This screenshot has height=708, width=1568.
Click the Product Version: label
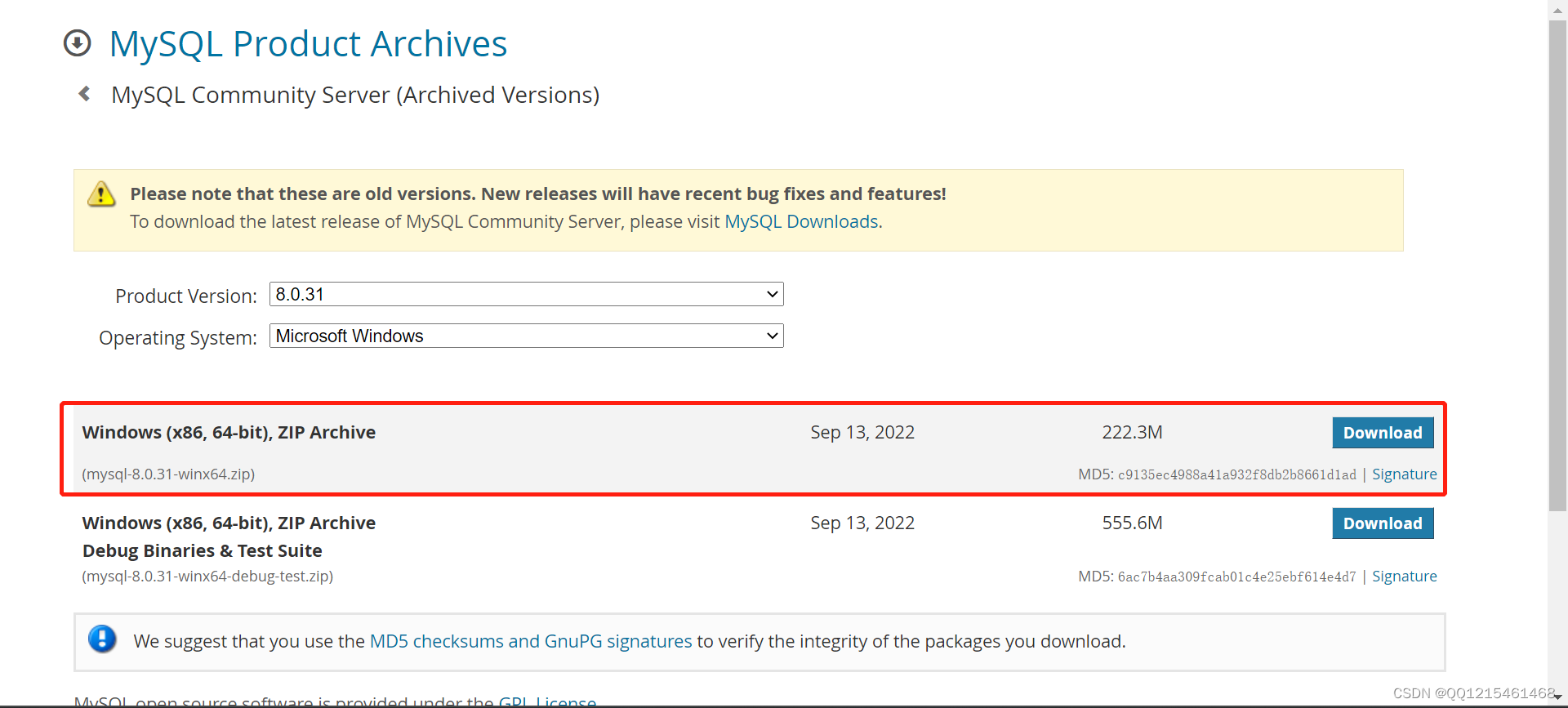tap(186, 296)
